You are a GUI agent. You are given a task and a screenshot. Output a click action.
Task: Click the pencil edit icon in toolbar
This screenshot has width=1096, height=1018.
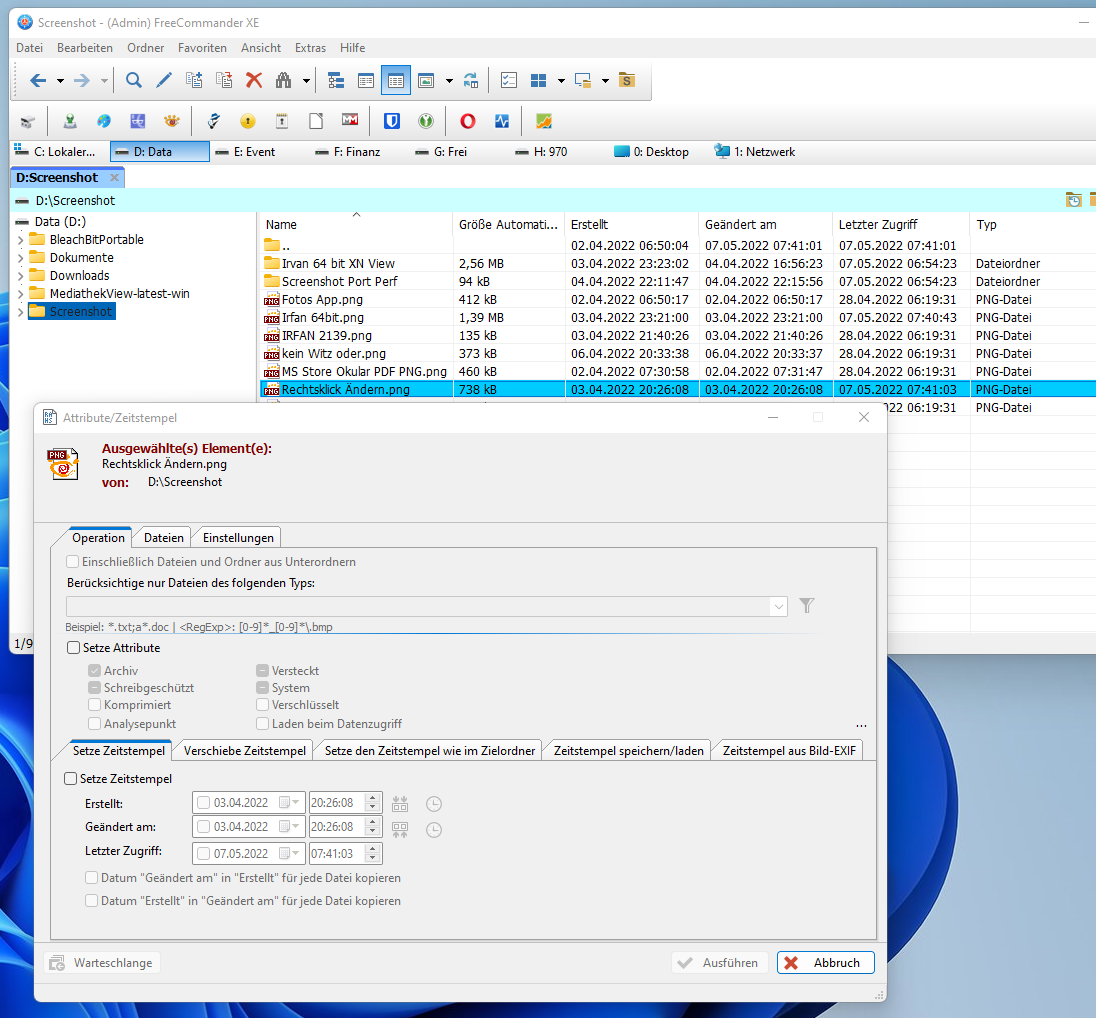coord(164,80)
